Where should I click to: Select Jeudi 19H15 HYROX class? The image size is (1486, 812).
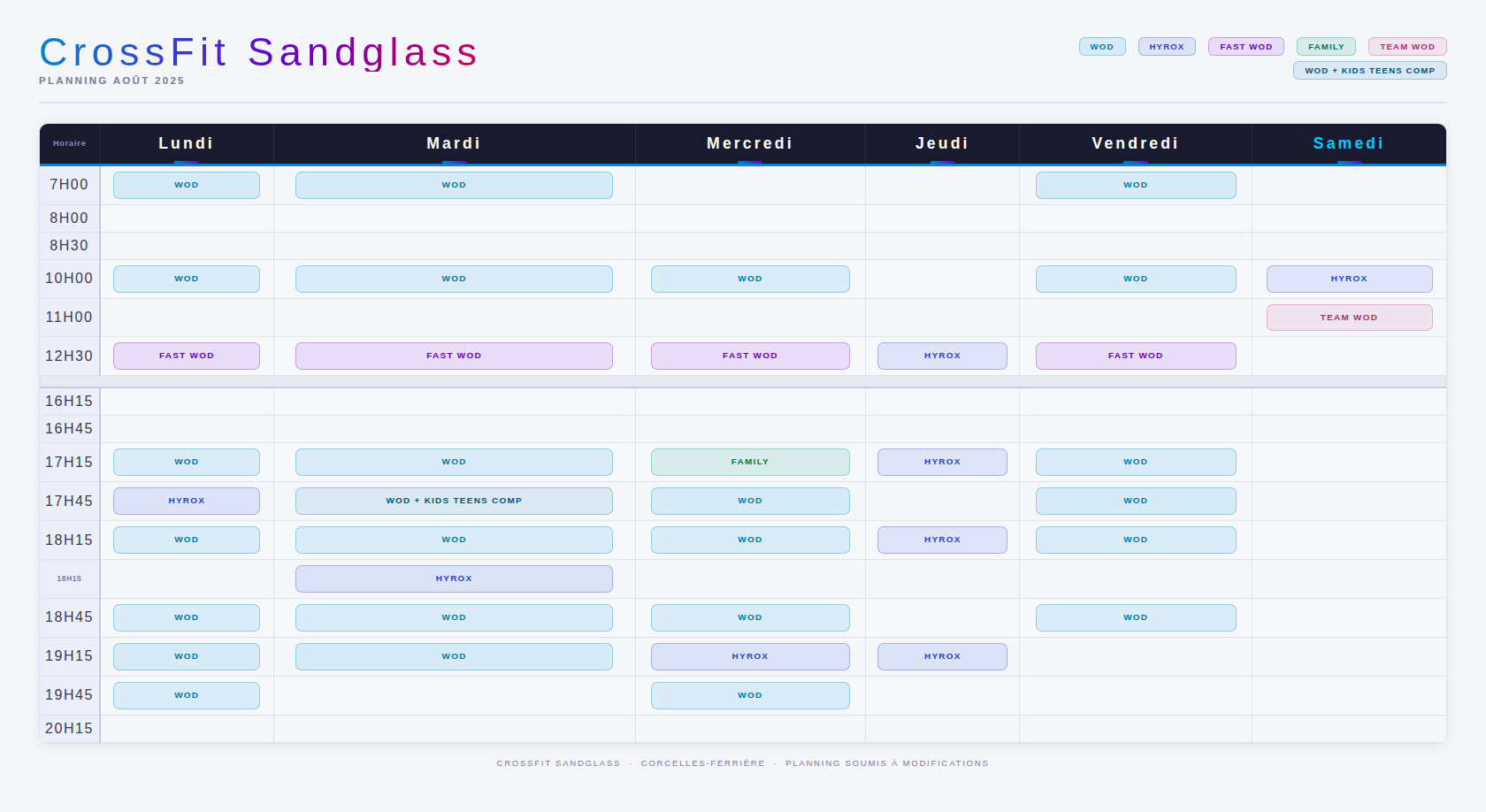point(942,657)
